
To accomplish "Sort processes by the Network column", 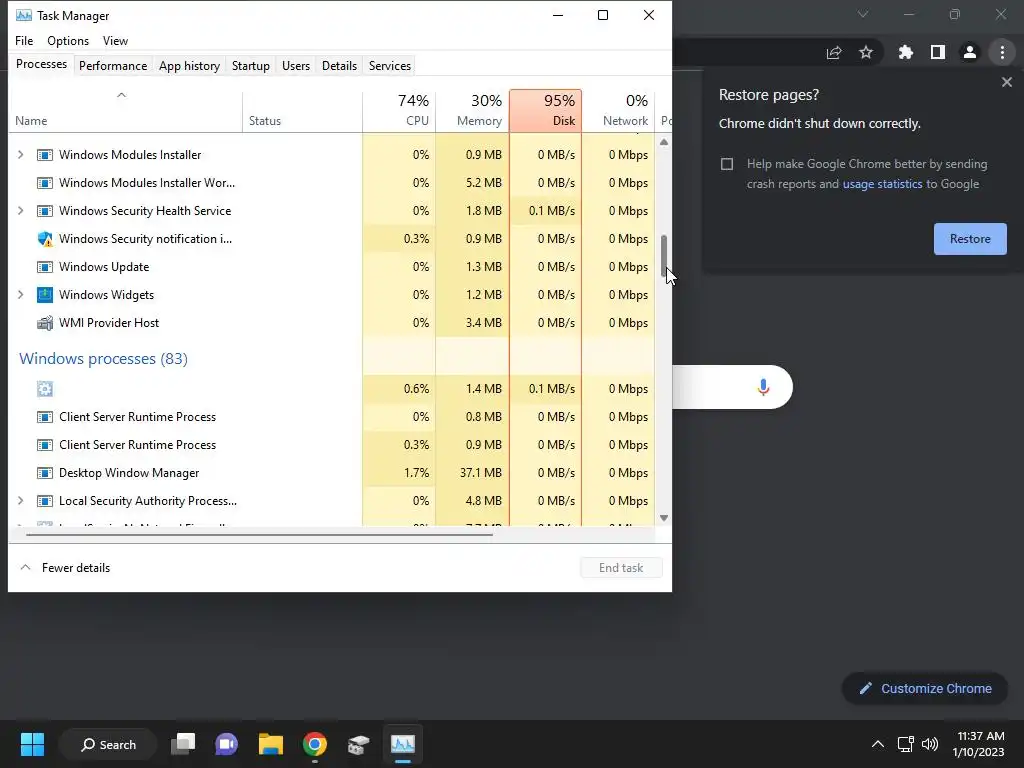I will click(618, 110).
